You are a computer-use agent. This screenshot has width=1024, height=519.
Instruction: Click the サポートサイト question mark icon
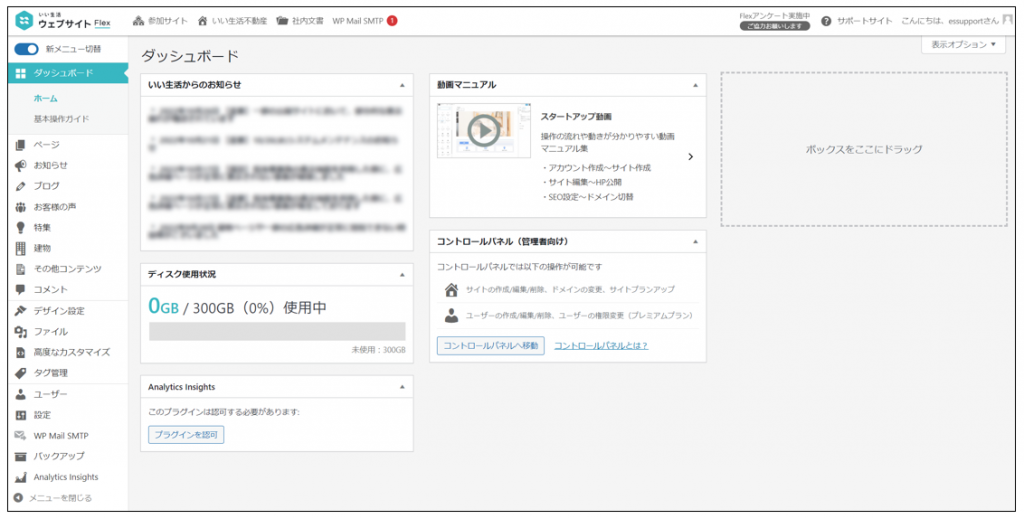pyautogui.click(x=826, y=20)
